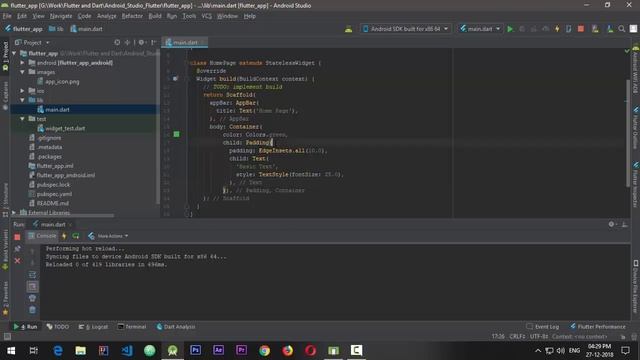Collapse the images folder arrow

[22, 72]
